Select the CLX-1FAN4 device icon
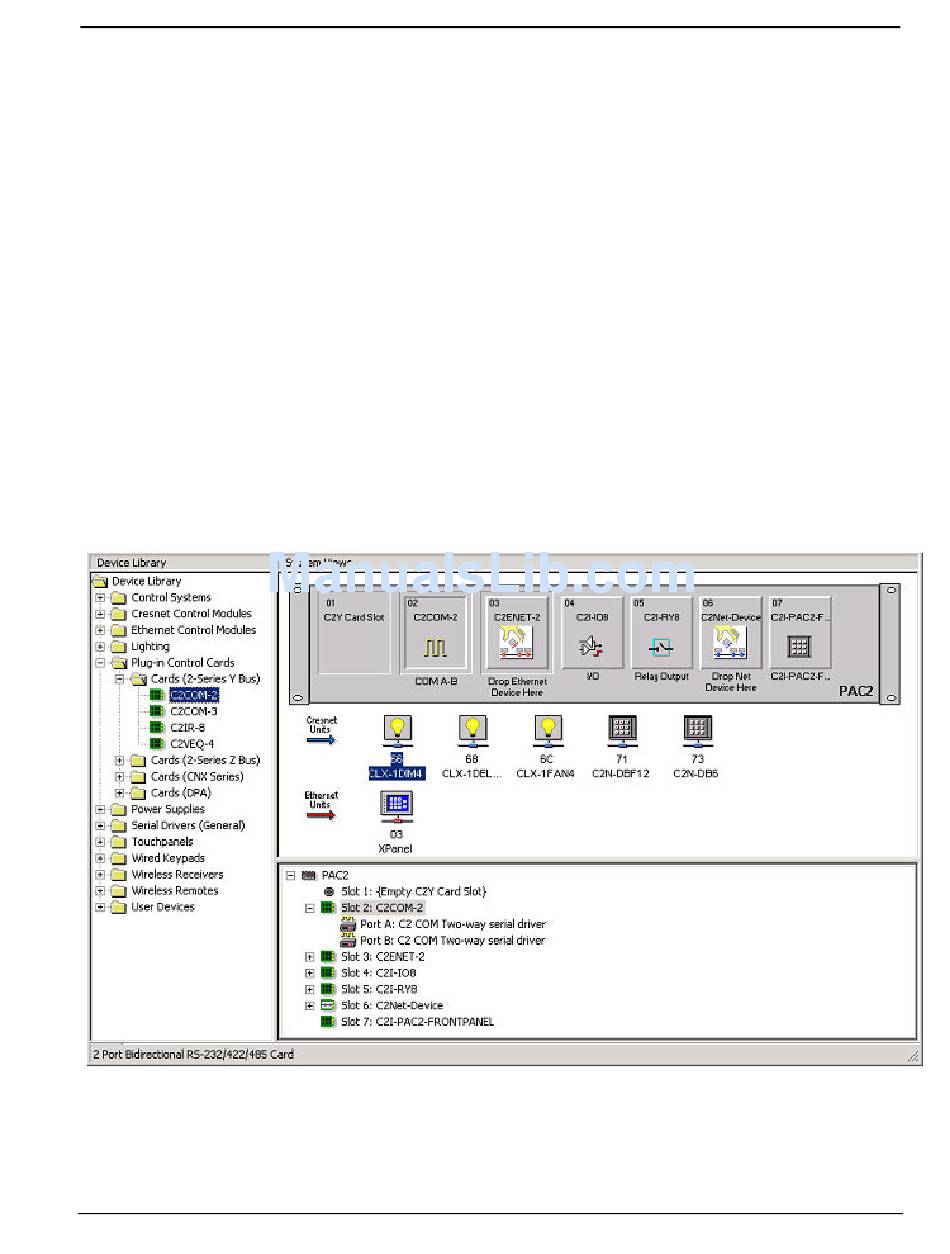 click(546, 733)
